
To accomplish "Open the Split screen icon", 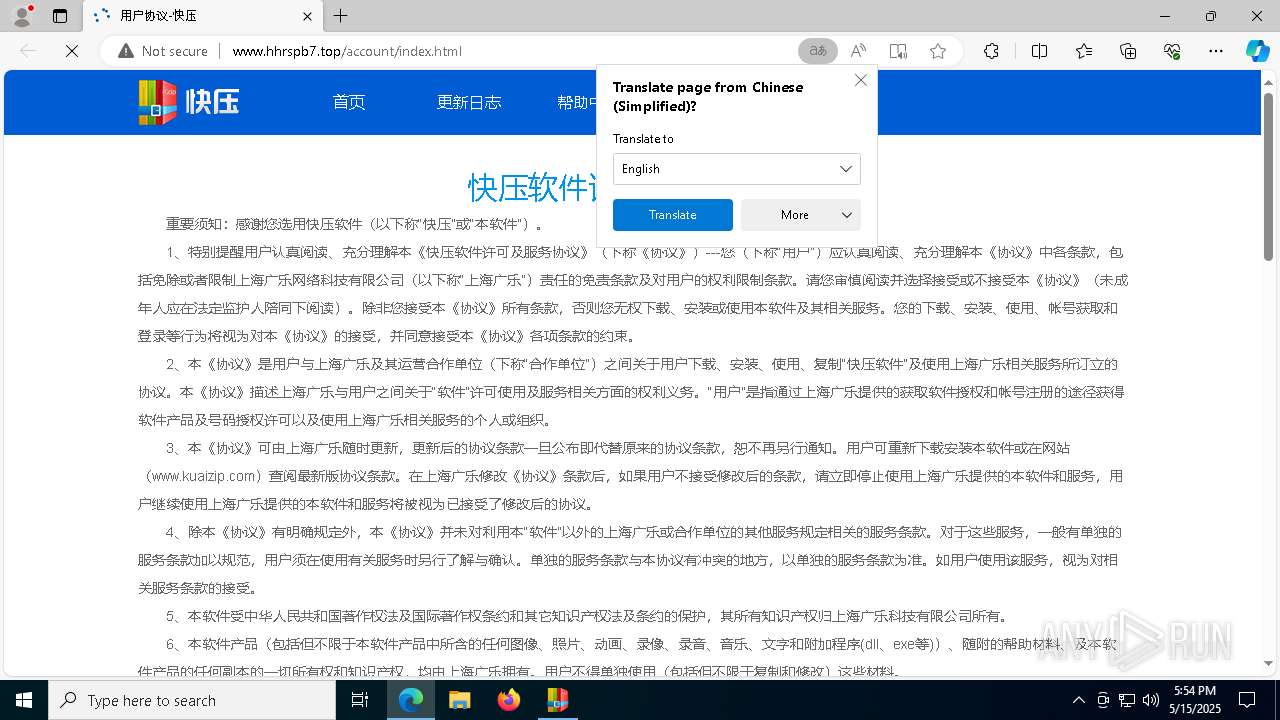I will coord(1039,51).
